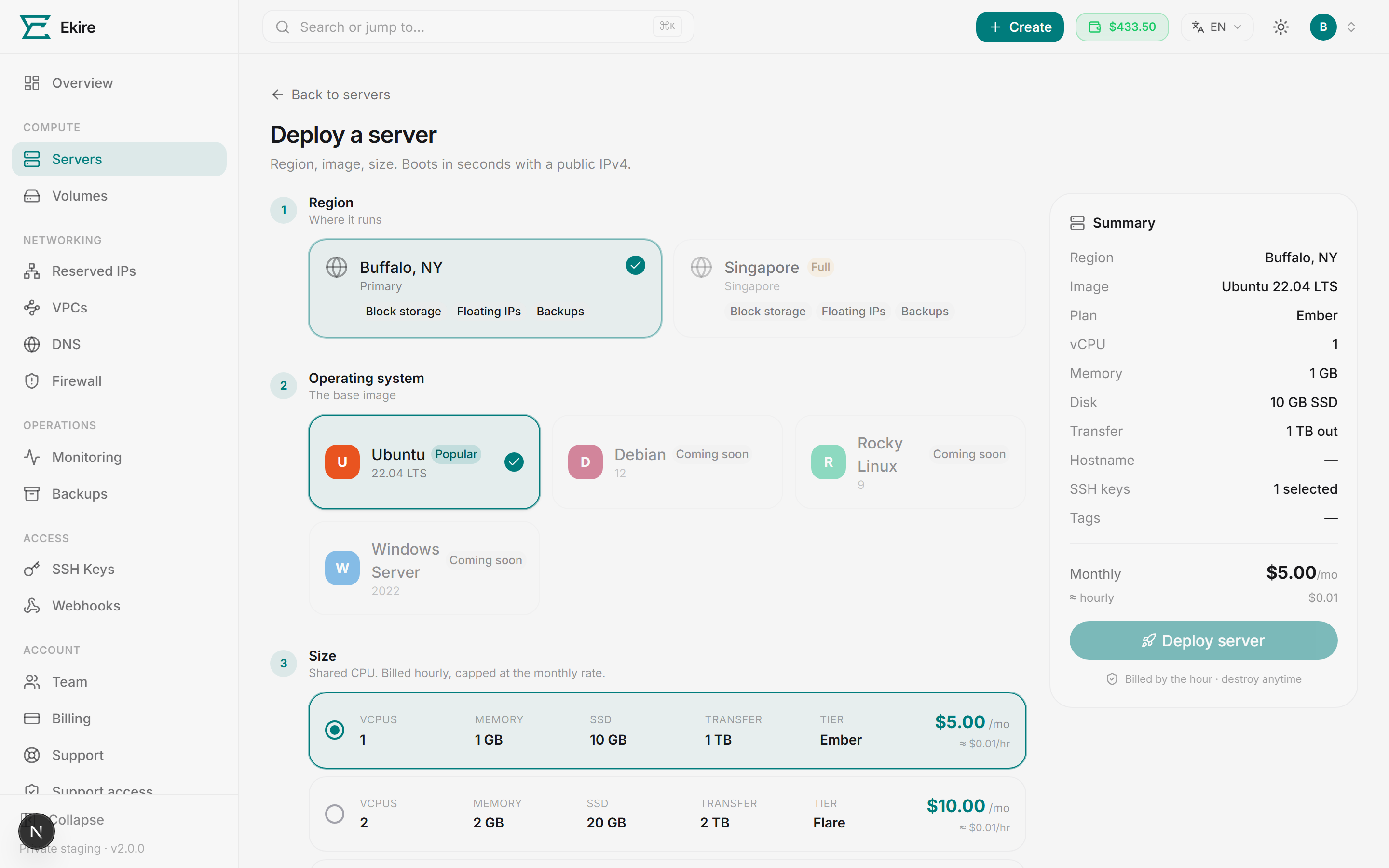The height and width of the screenshot is (868, 1389).
Task: Select the Flare $10.00 plan radio
Action: pyautogui.click(x=335, y=814)
